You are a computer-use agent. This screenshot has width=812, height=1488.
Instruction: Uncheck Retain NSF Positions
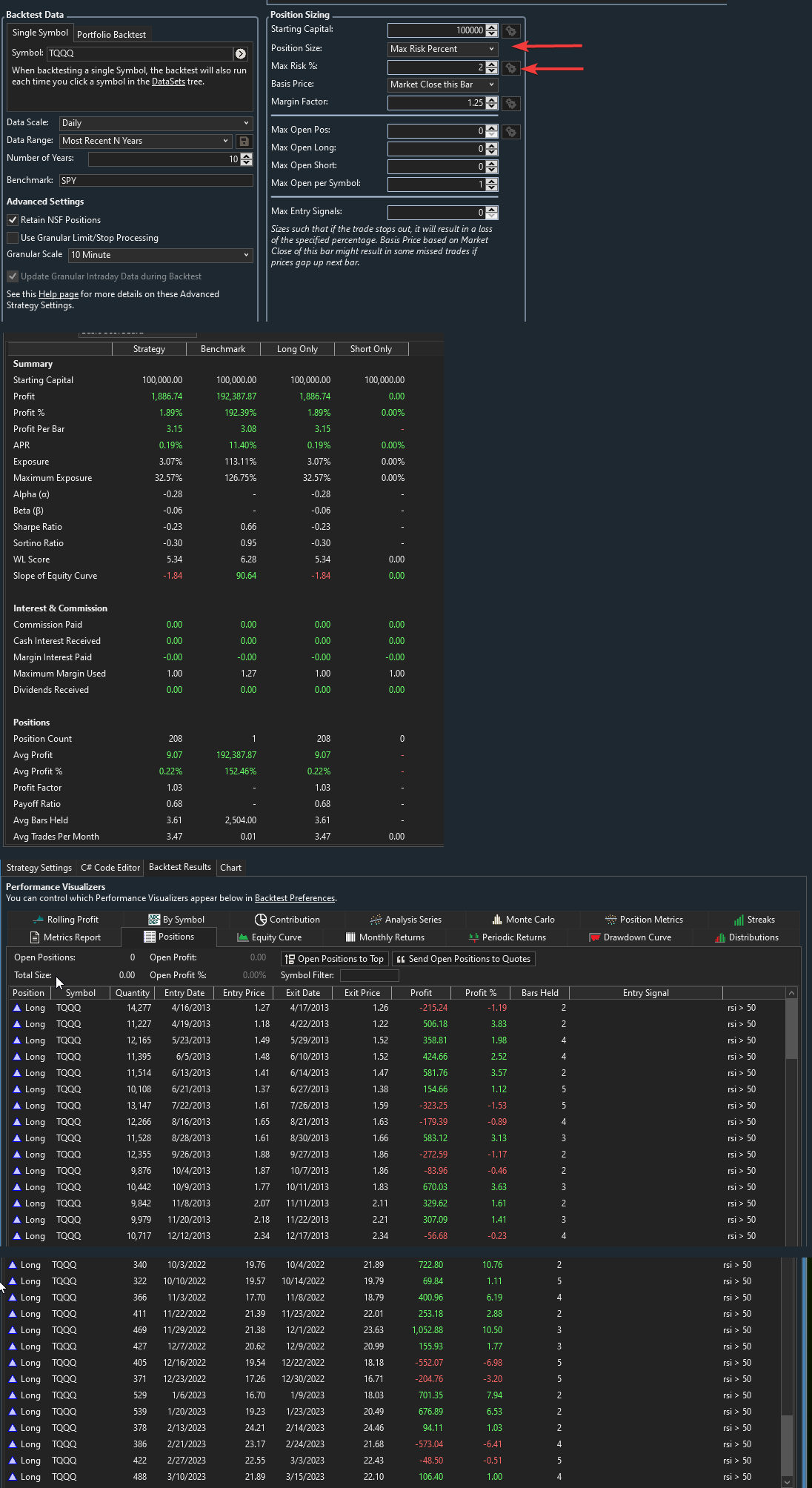click(x=13, y=220)
